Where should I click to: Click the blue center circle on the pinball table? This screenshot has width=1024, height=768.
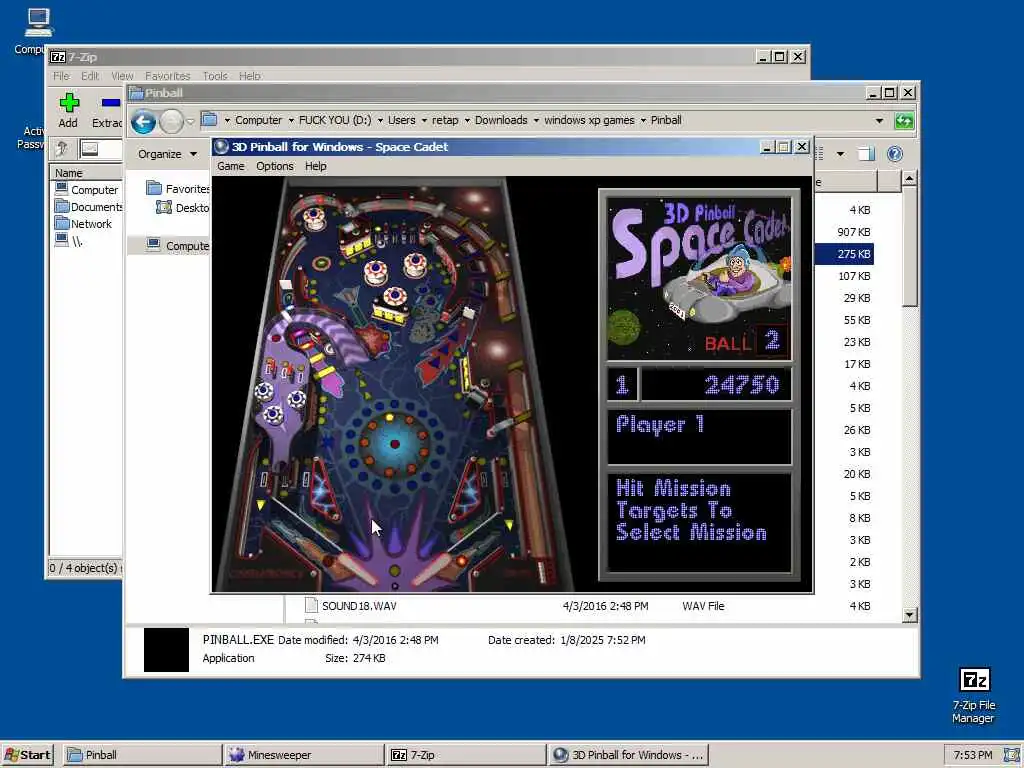394,443
